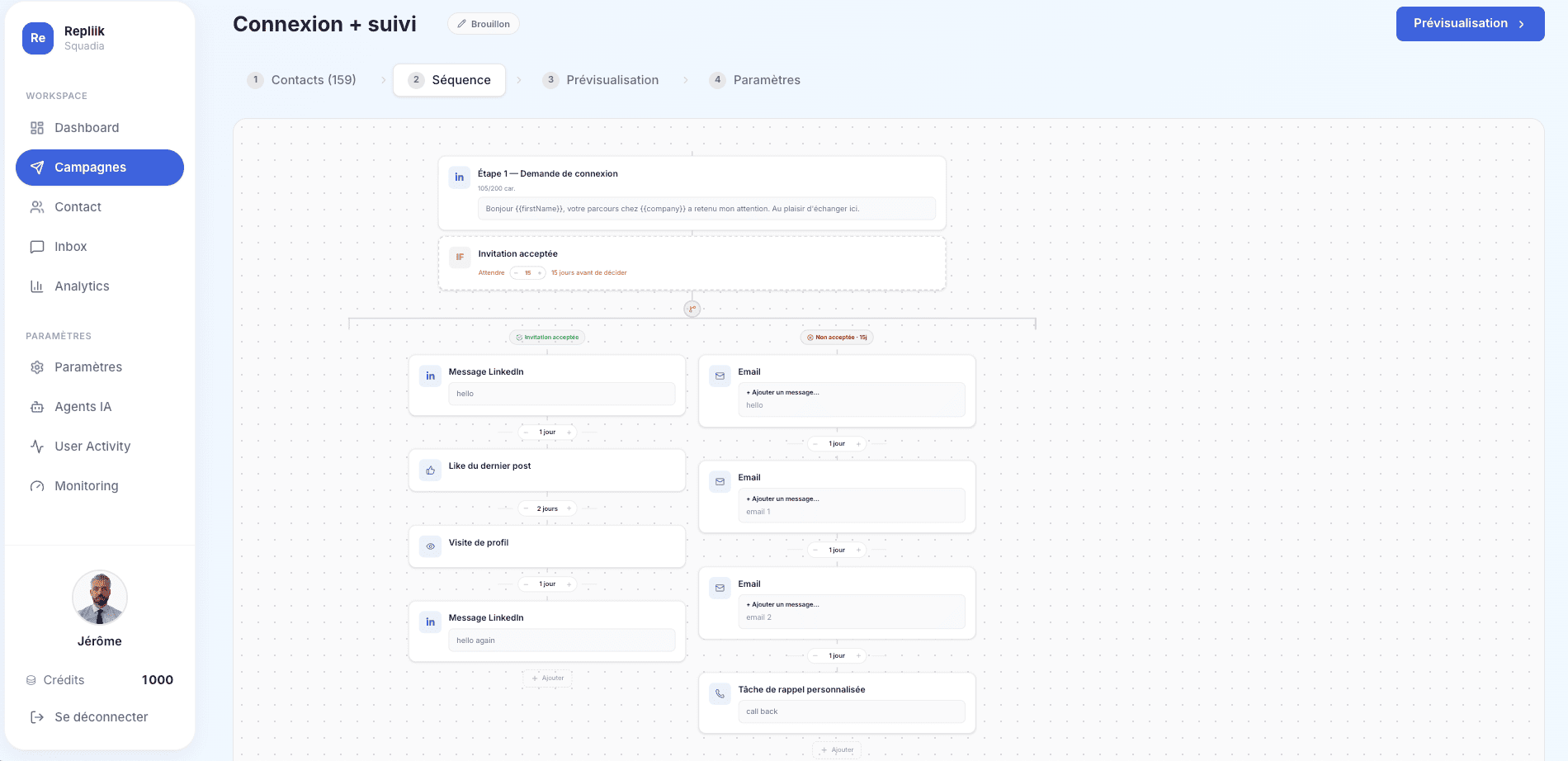Viewport: 1568px width, 761px height.
Task: Increase the delay before Tâche de rappel personnalisée
Action: click(859, 656)
